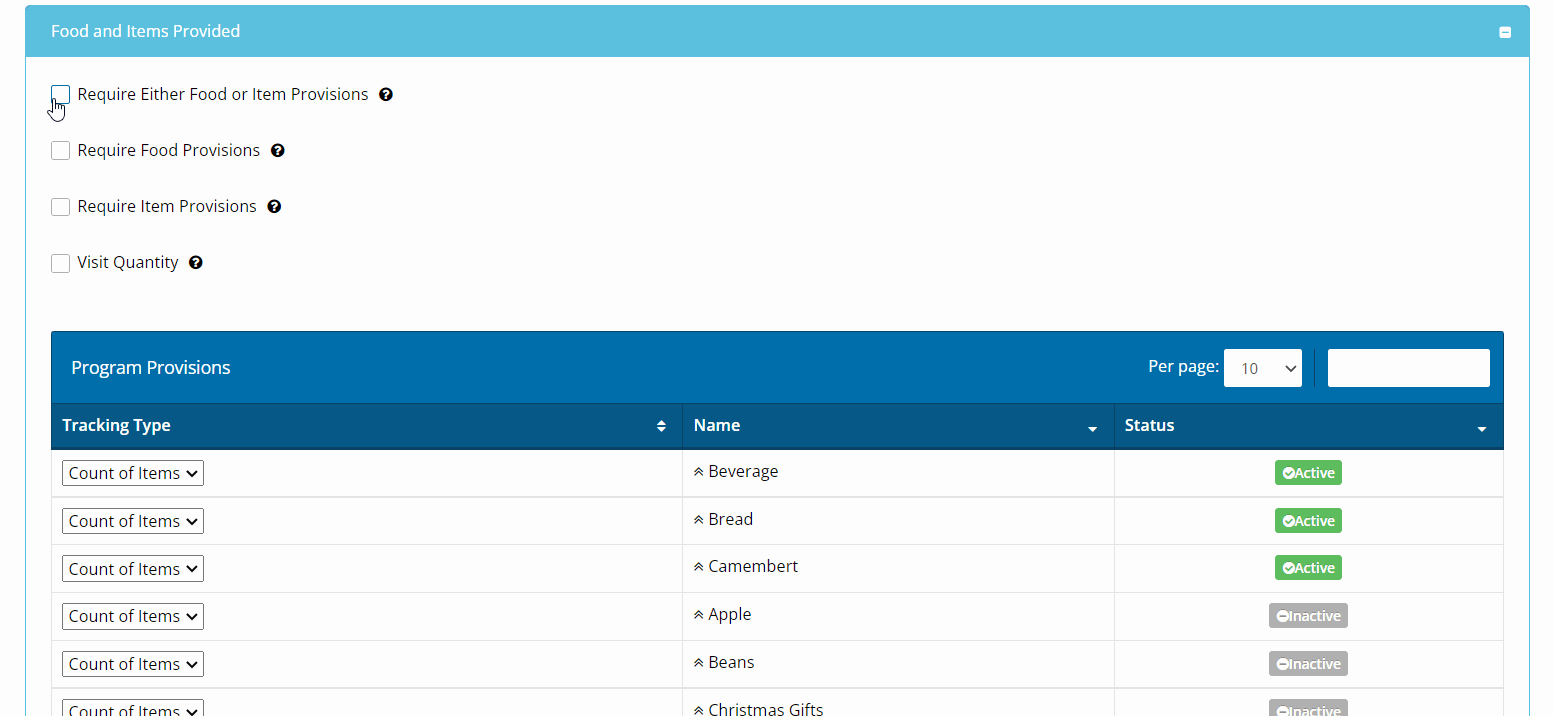This screenshot has width=1553, height=716.
Task: Open help icon for Require Food Provisions
Action: (x=278, y=151)
